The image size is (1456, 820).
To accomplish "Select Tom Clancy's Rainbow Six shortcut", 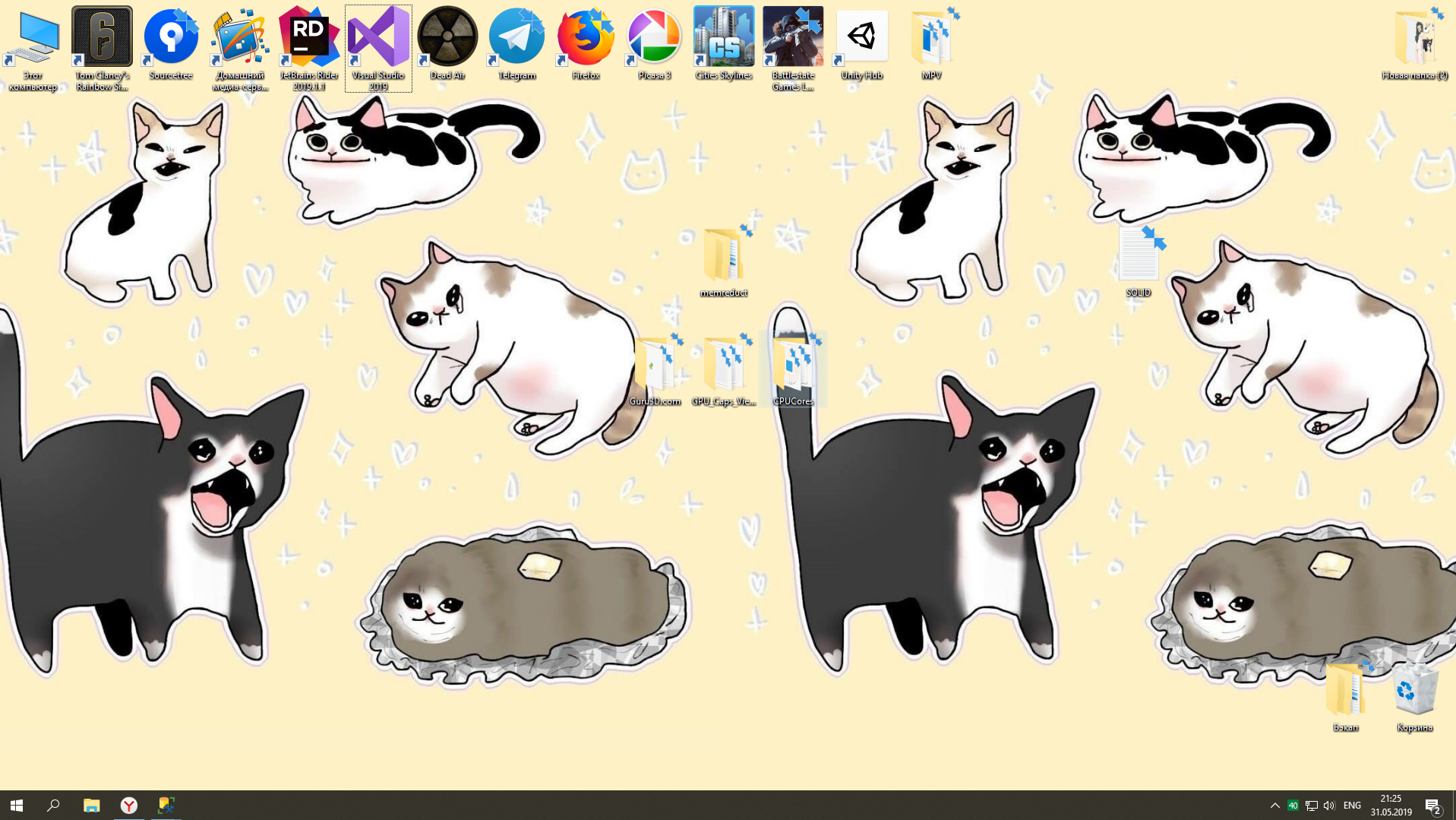I will [102, 49].
